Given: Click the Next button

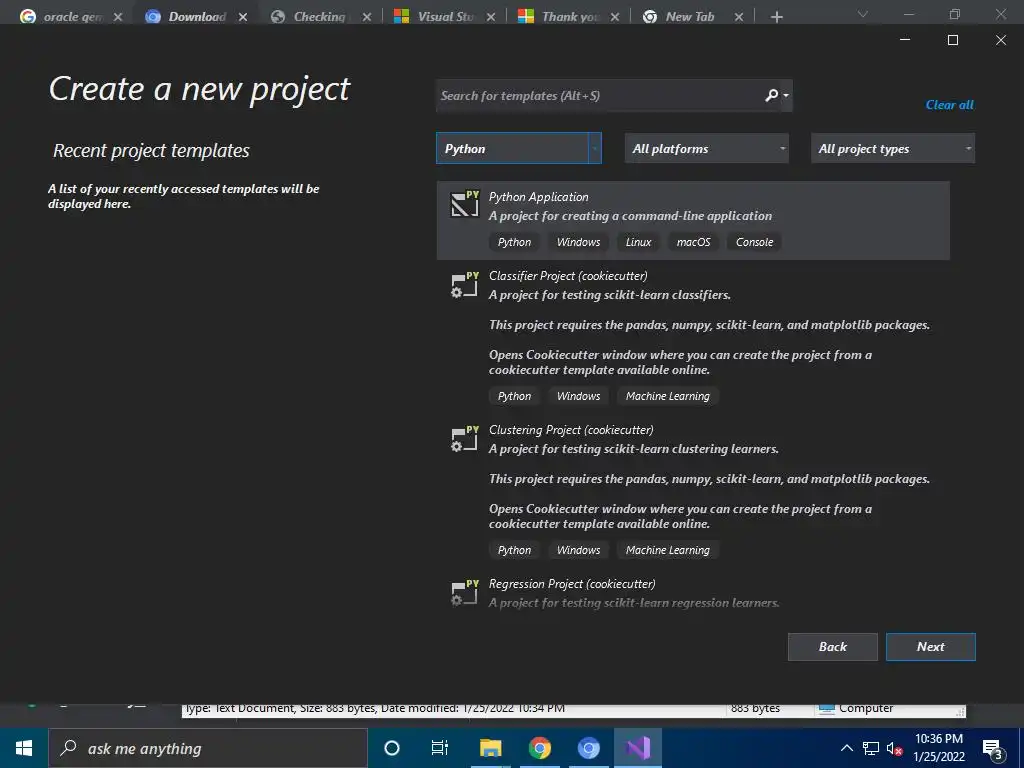Looking at the screenshot, I should pos(931,647).
